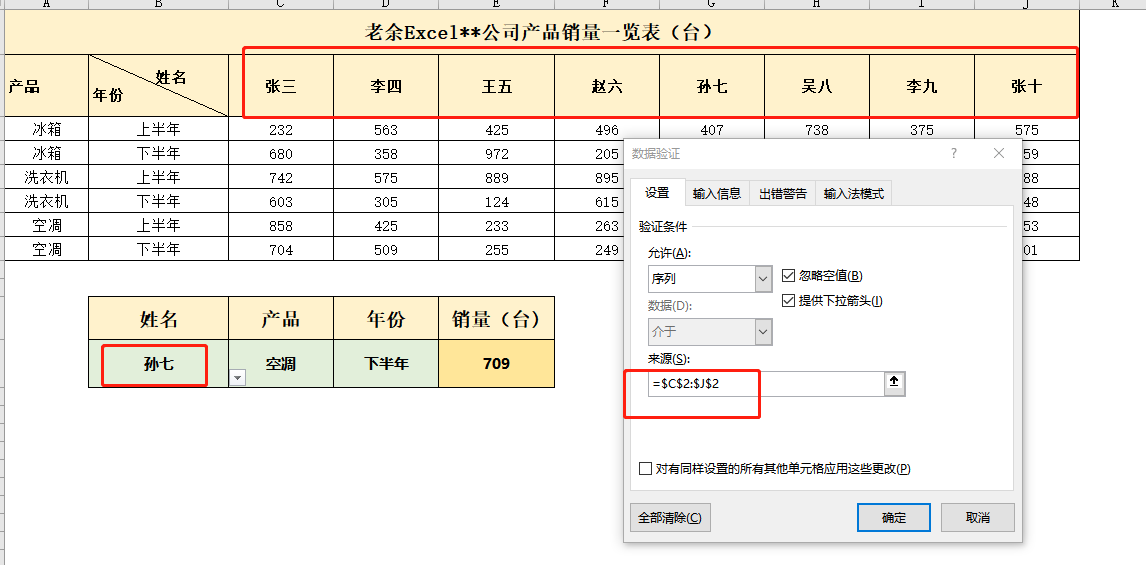Switch to the 设置 tab
Screen dimensions: 1146x565
(x=657, y=193)
